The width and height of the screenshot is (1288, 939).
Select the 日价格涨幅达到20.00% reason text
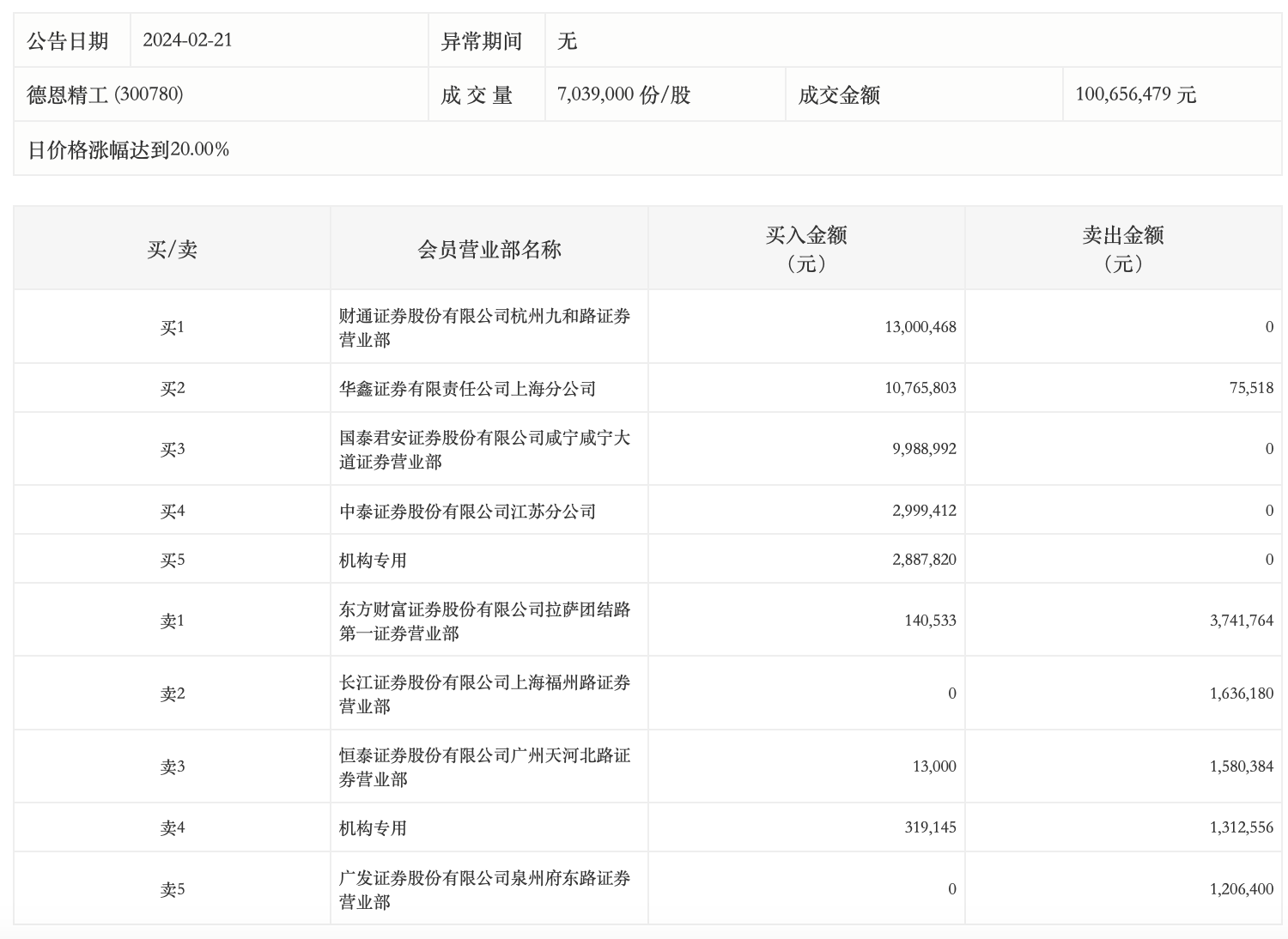(x=128, y=149)
